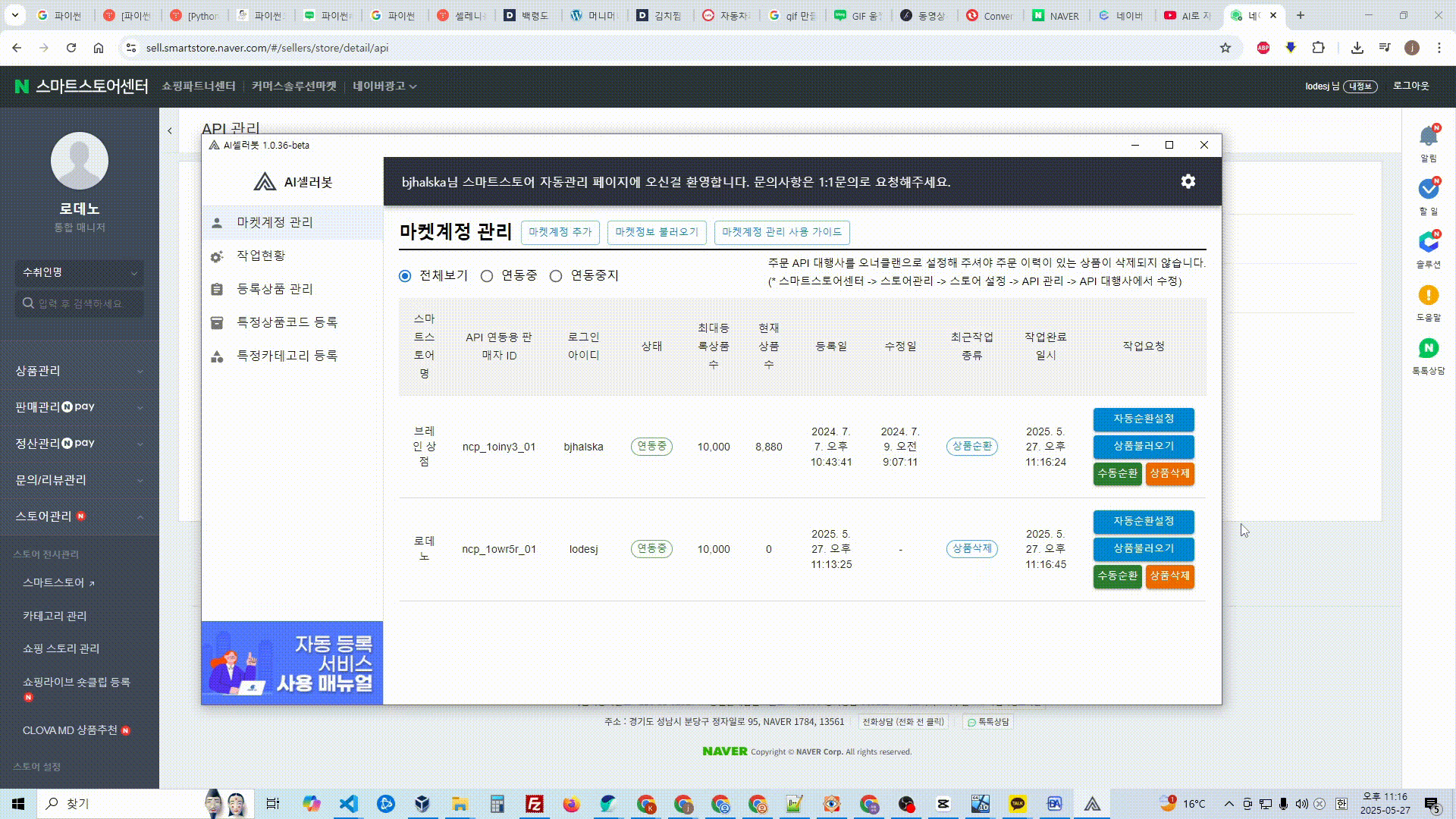1456x819 pixels.
Task: Select the 연동중지 radio button
Action: [556, 276]
